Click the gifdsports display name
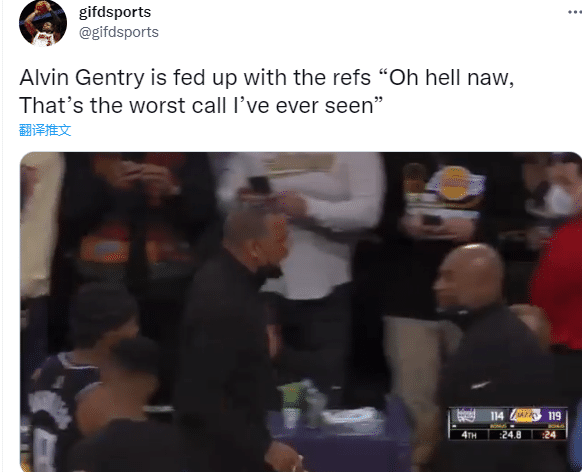Viewport: 582px width, 472px height. pos(115,12)
